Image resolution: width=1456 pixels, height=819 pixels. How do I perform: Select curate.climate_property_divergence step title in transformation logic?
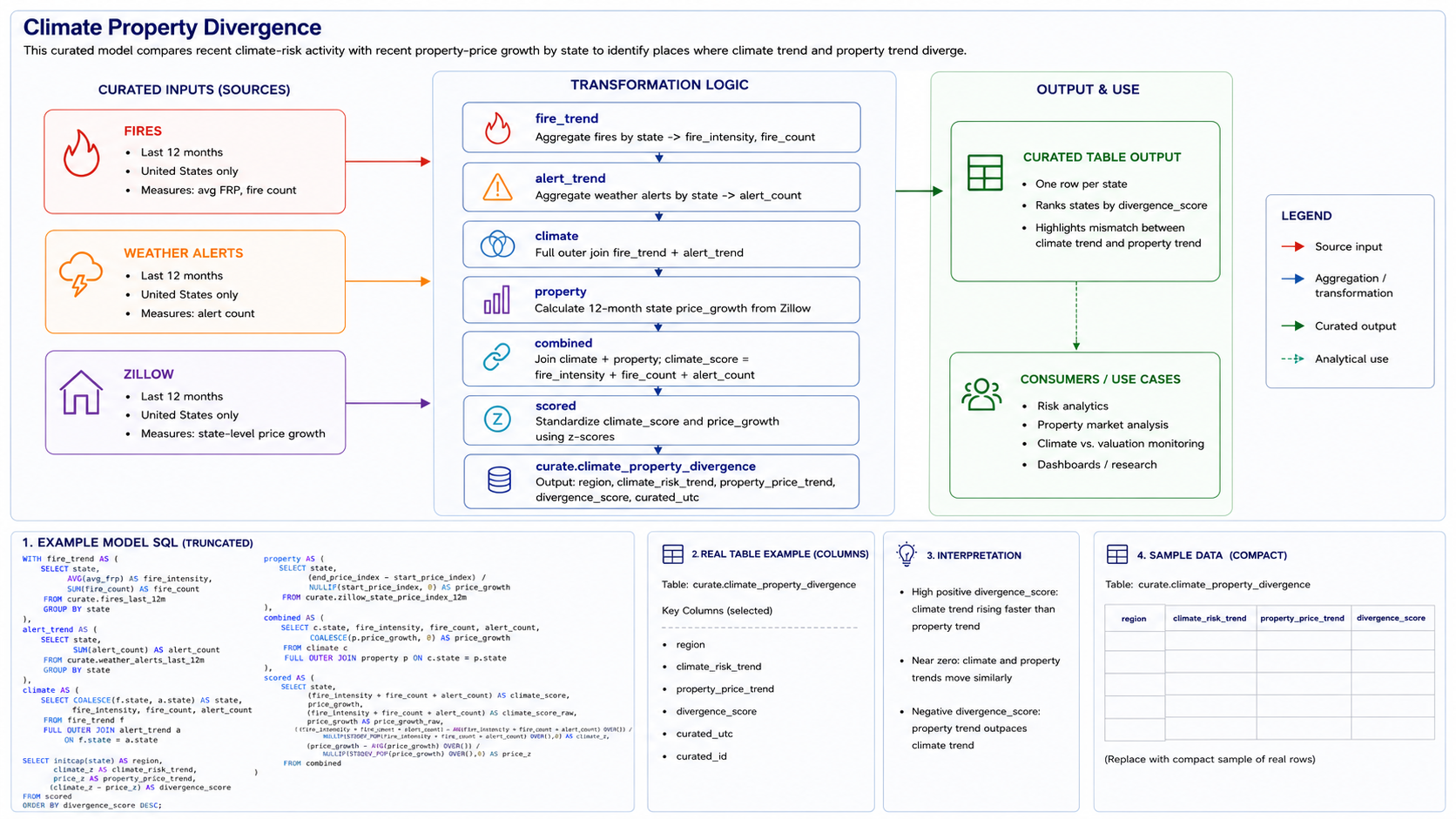pos(645,467)
